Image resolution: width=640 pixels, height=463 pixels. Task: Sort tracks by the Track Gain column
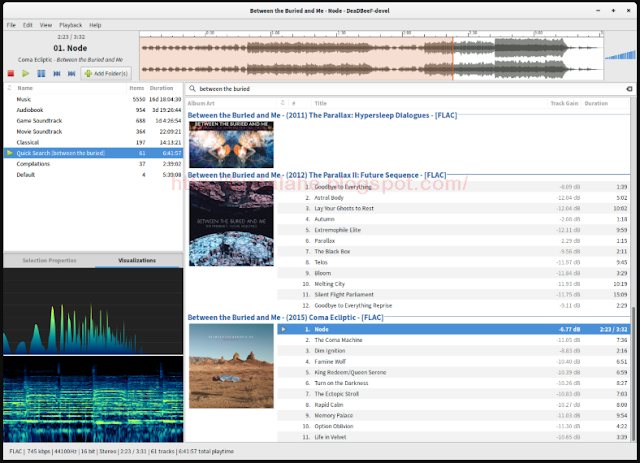tap(564, 103)
